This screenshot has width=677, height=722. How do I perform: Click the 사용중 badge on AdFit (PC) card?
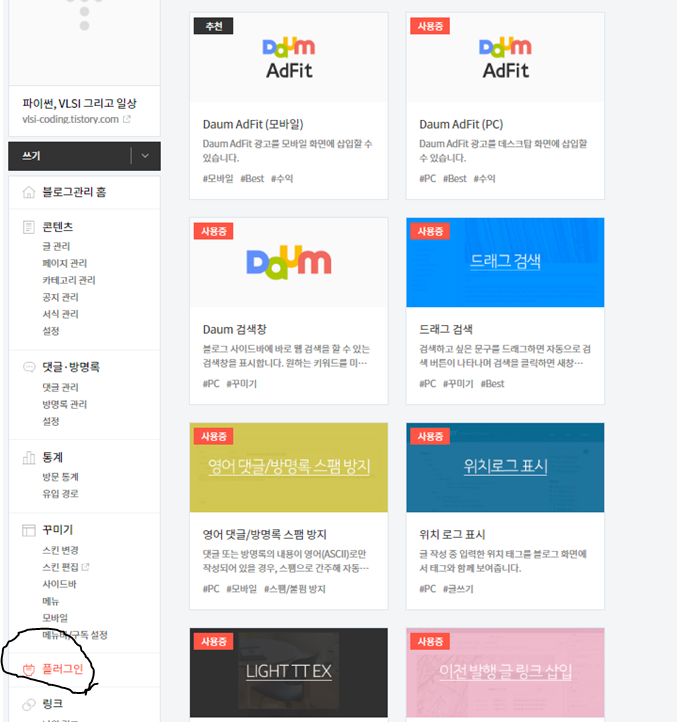click(430, 26)
